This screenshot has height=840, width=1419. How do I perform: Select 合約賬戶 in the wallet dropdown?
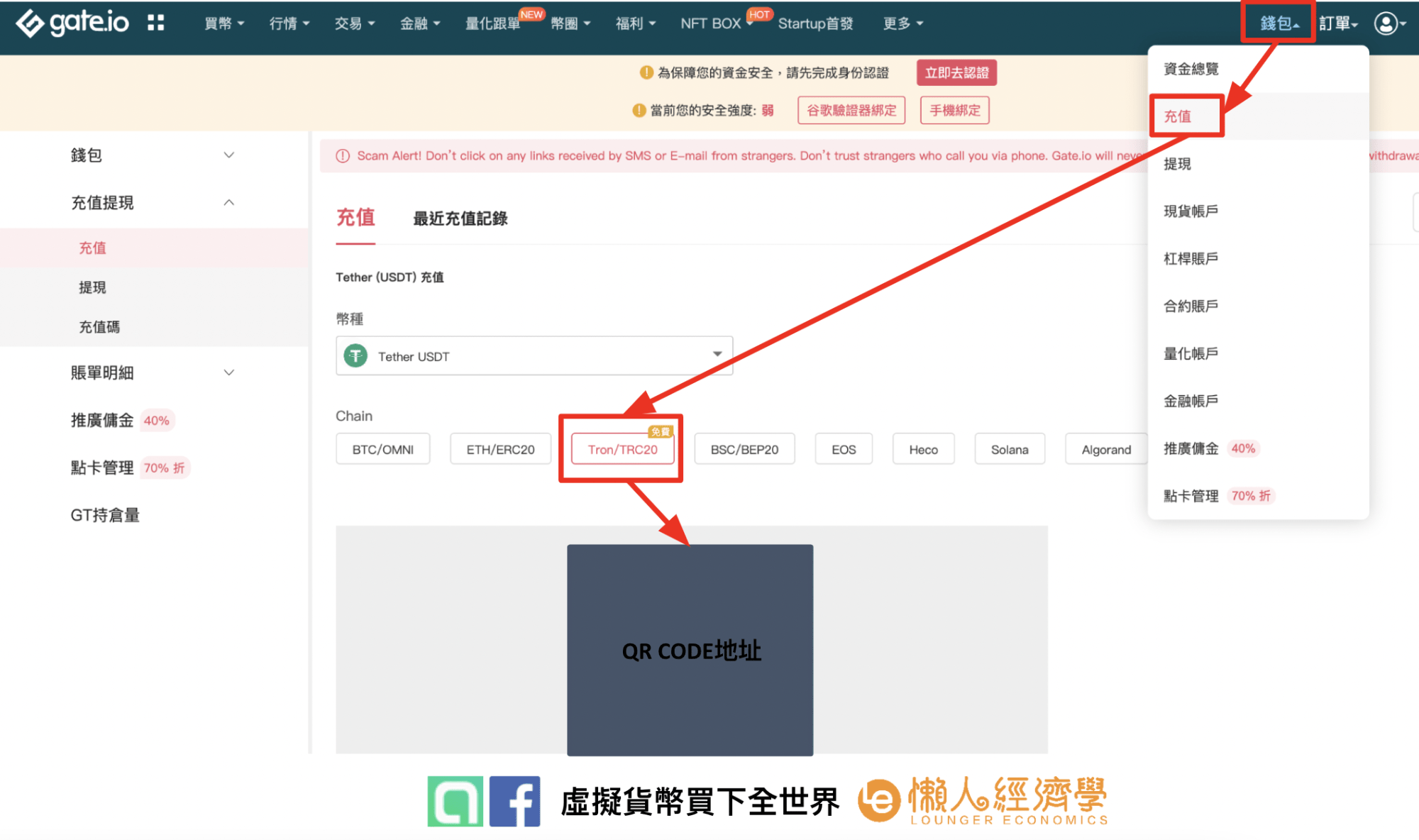click(x=1259, y=306)
